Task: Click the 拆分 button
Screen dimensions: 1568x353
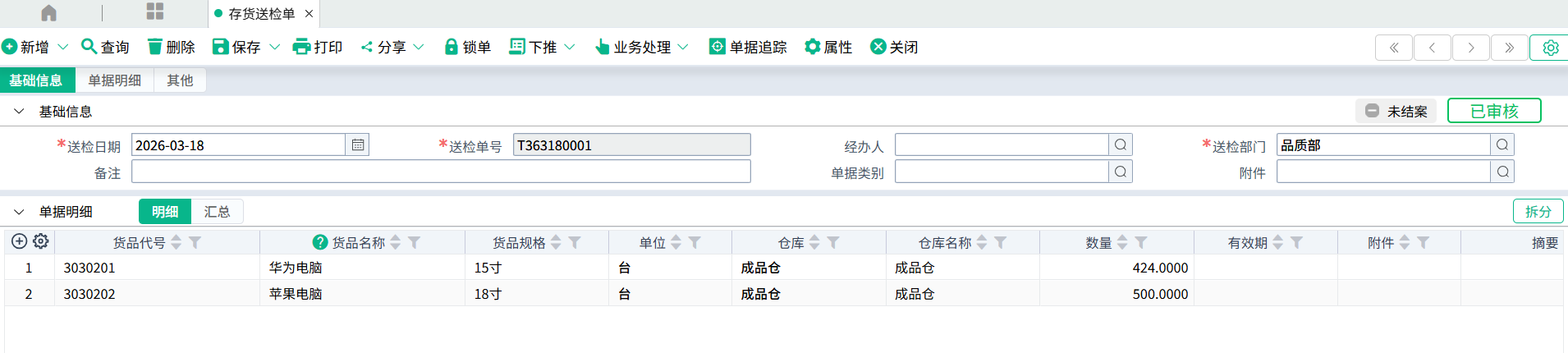Action: (x=1538, y=212)
